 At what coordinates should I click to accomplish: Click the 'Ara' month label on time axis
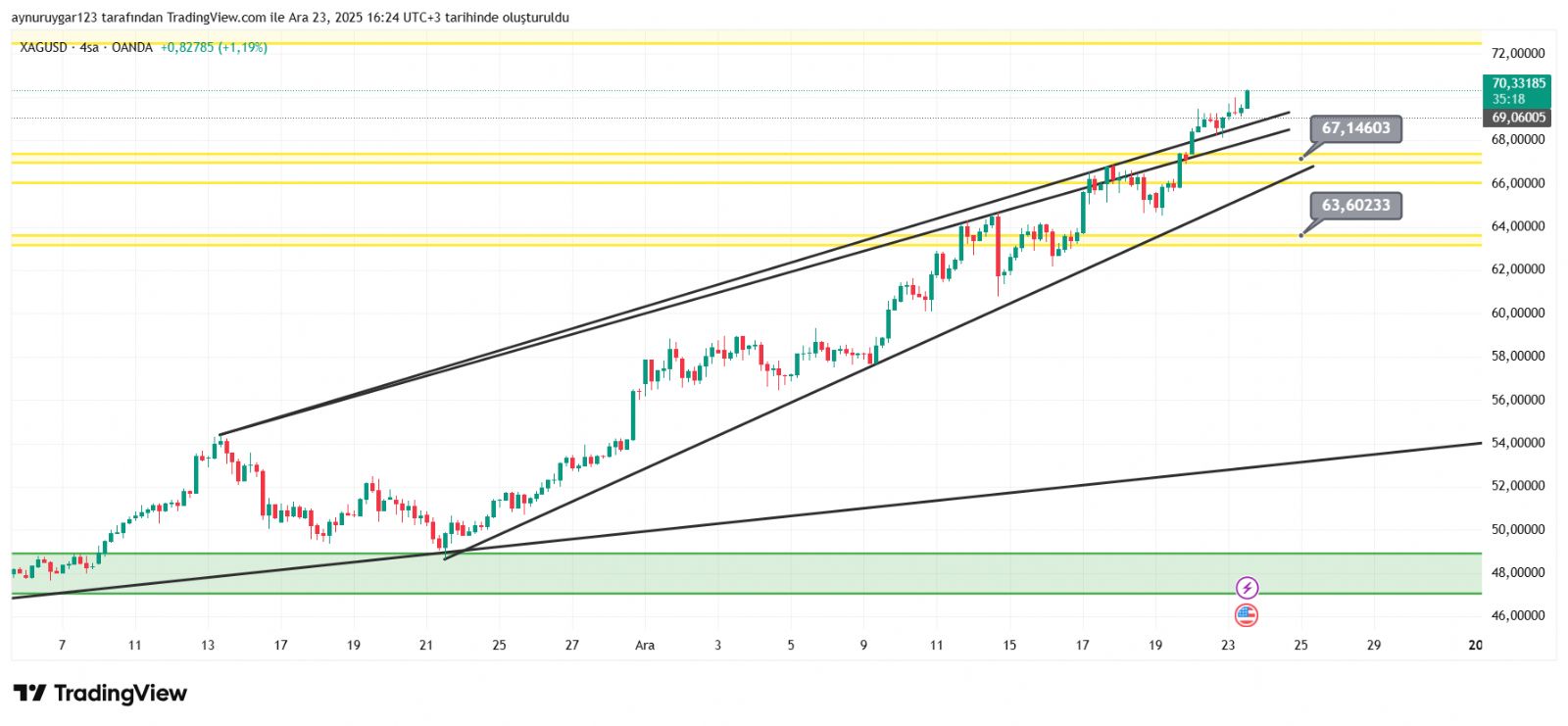pos(645,645)
